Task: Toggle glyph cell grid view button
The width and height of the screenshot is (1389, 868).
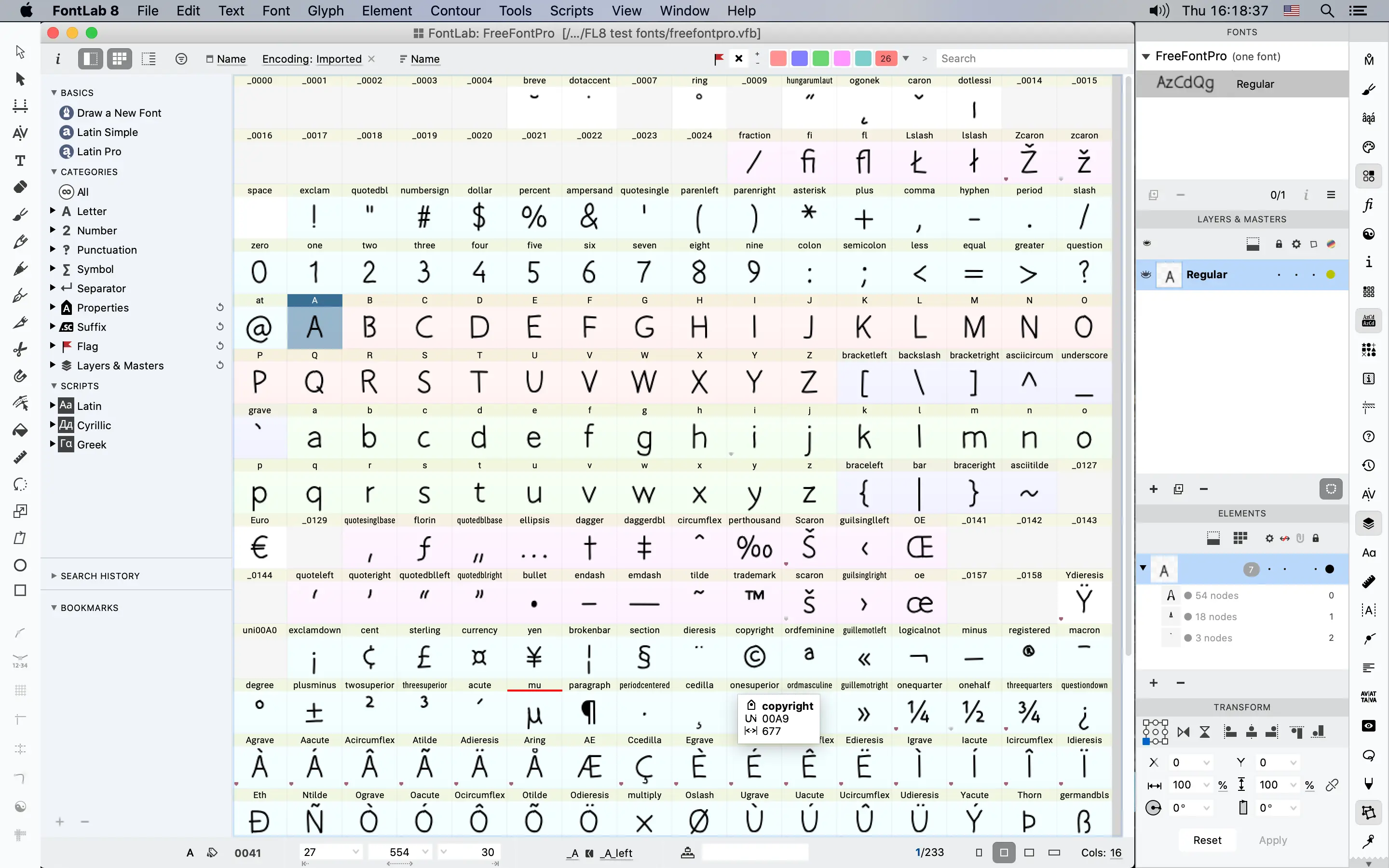Action: [x=120, y=58]
